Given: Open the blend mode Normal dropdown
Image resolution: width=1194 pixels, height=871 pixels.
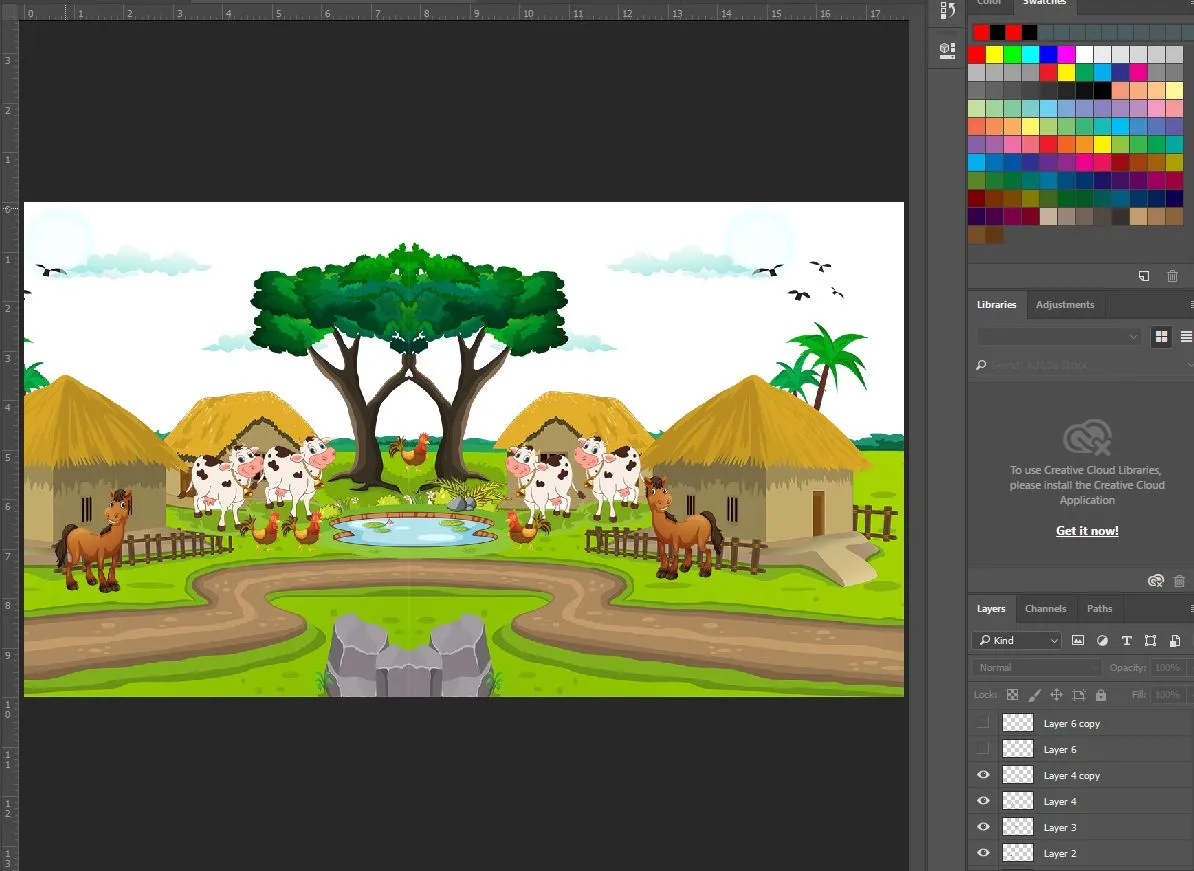Looking at the screenshot, I should 1035,667.
